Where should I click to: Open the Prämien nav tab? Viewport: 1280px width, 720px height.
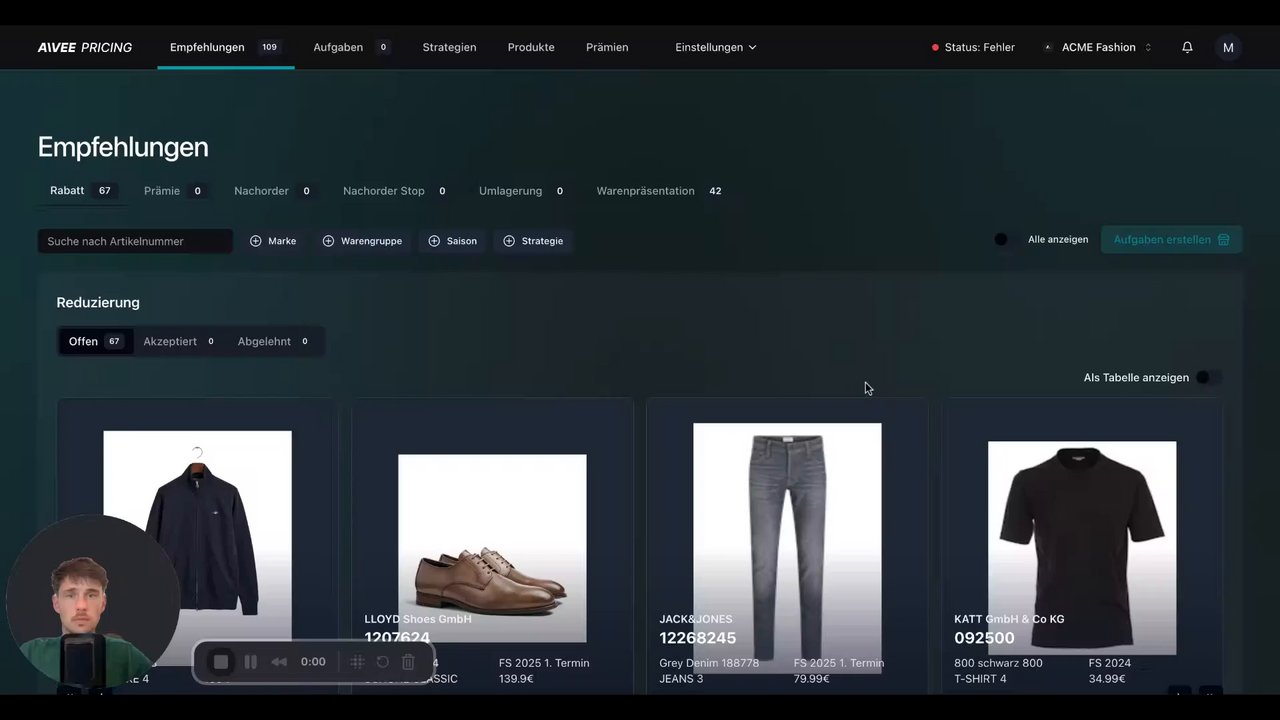(607, 47)
